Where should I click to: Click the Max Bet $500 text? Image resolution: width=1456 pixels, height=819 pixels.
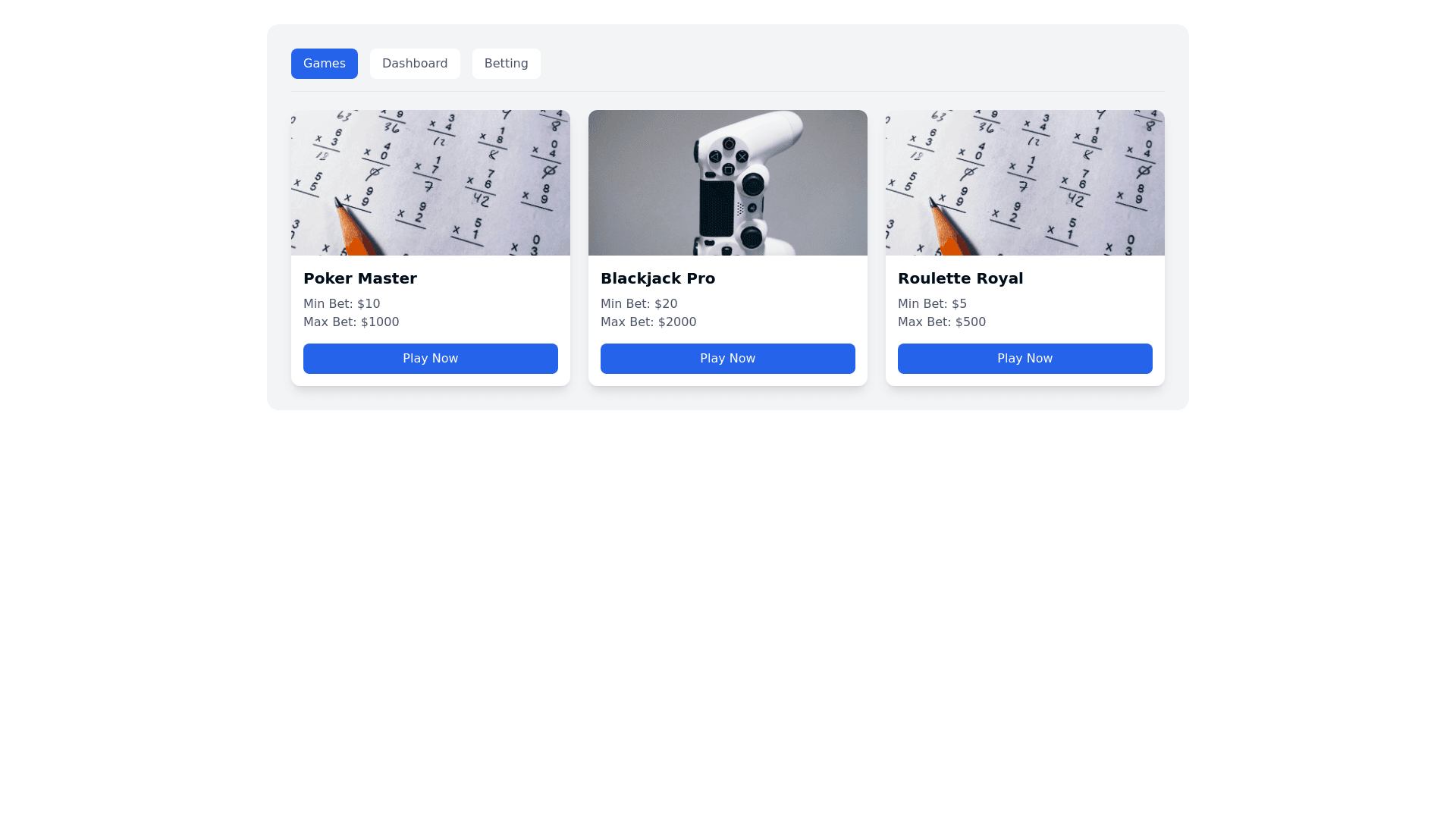point(942,322)
